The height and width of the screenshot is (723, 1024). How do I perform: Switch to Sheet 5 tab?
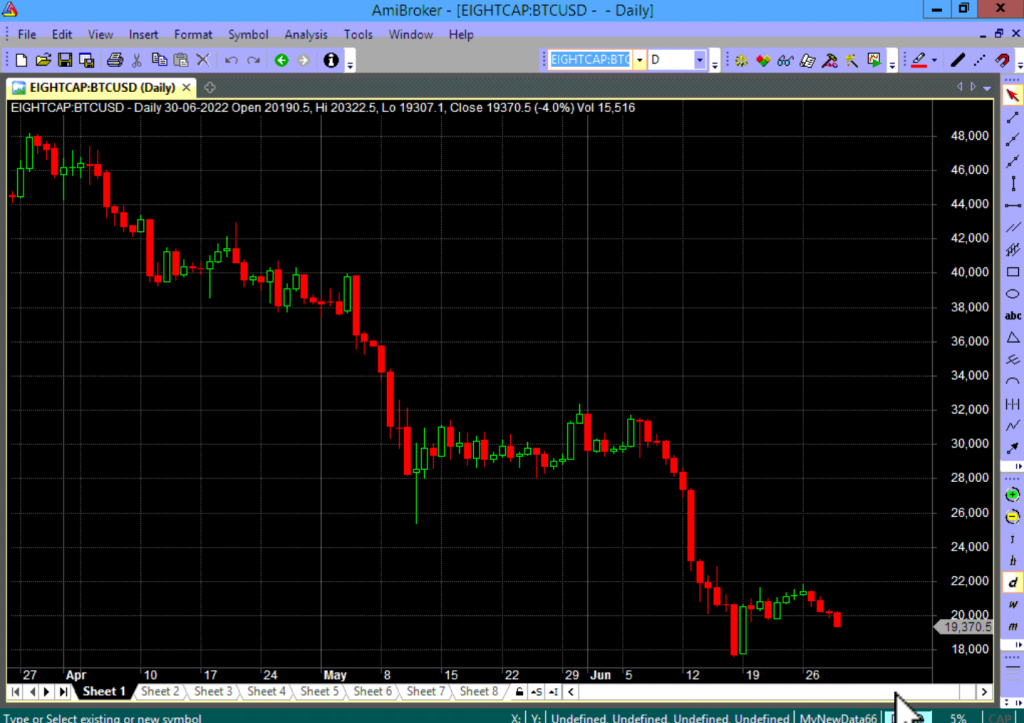tap(319, 692)
